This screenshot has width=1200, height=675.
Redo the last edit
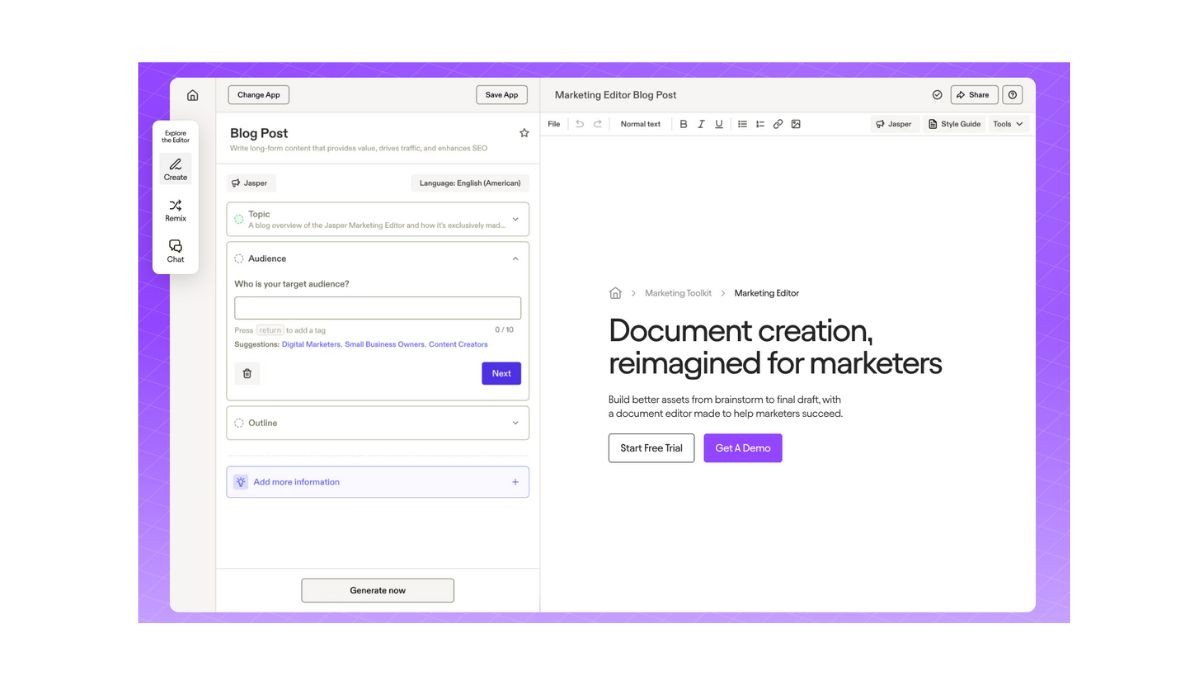pos(598,124)
